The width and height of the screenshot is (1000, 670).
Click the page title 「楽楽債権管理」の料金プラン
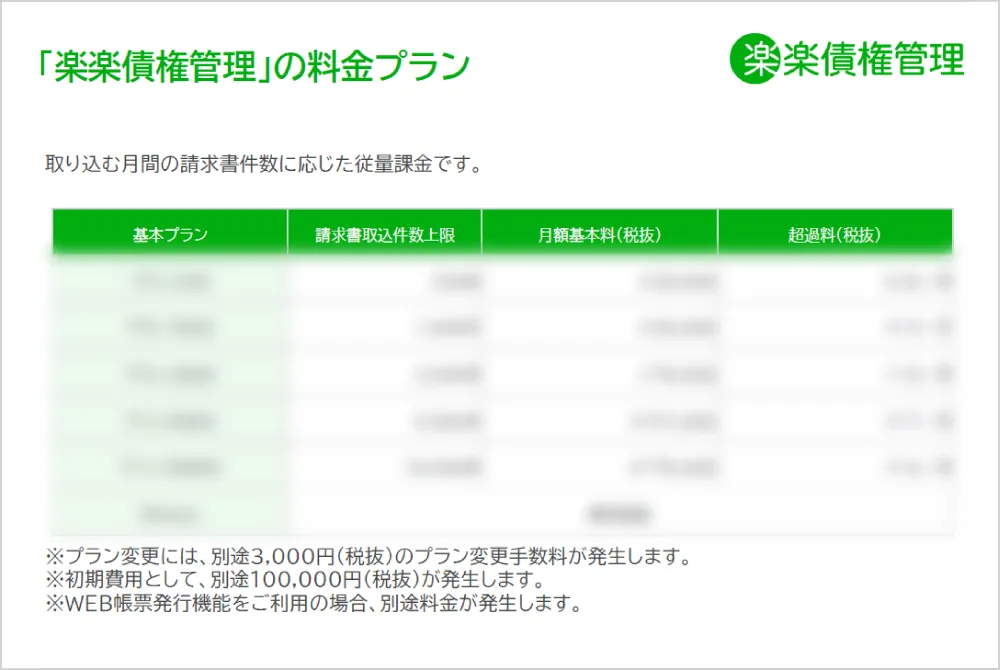pyautogui.click(x=252, y=63)
